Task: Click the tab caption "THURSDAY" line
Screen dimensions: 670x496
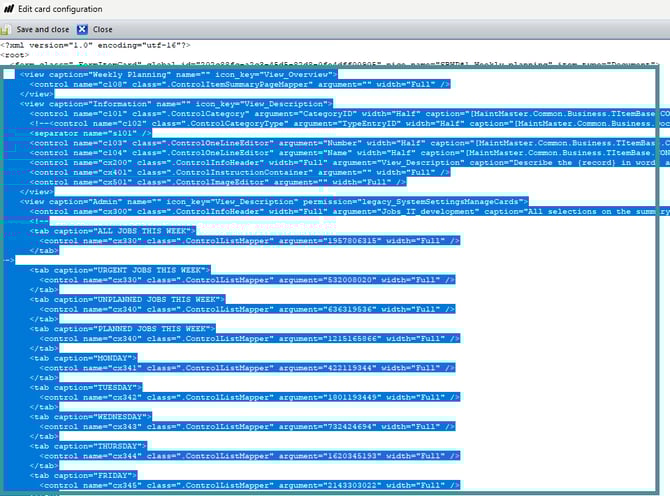Action: click(x=88, y=446)
